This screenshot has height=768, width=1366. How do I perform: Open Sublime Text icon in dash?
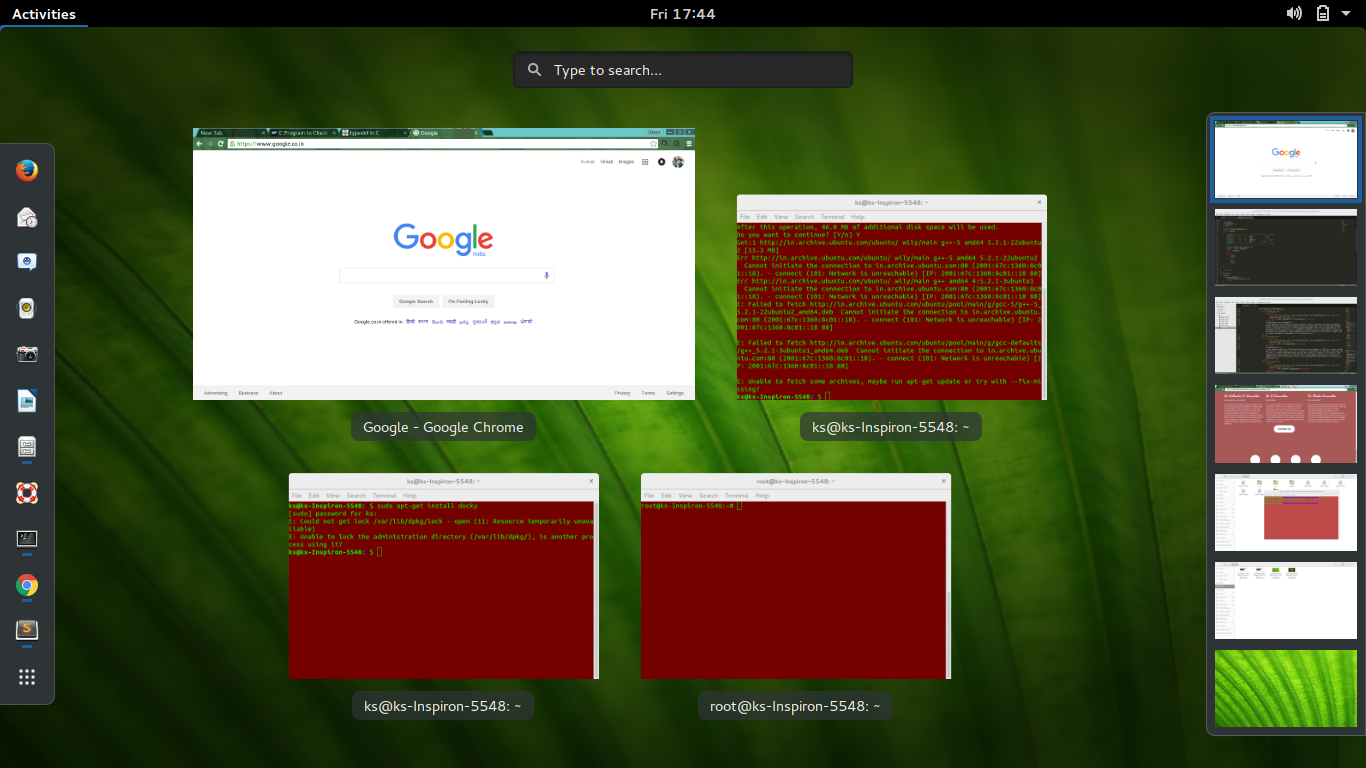click(27, 630)
